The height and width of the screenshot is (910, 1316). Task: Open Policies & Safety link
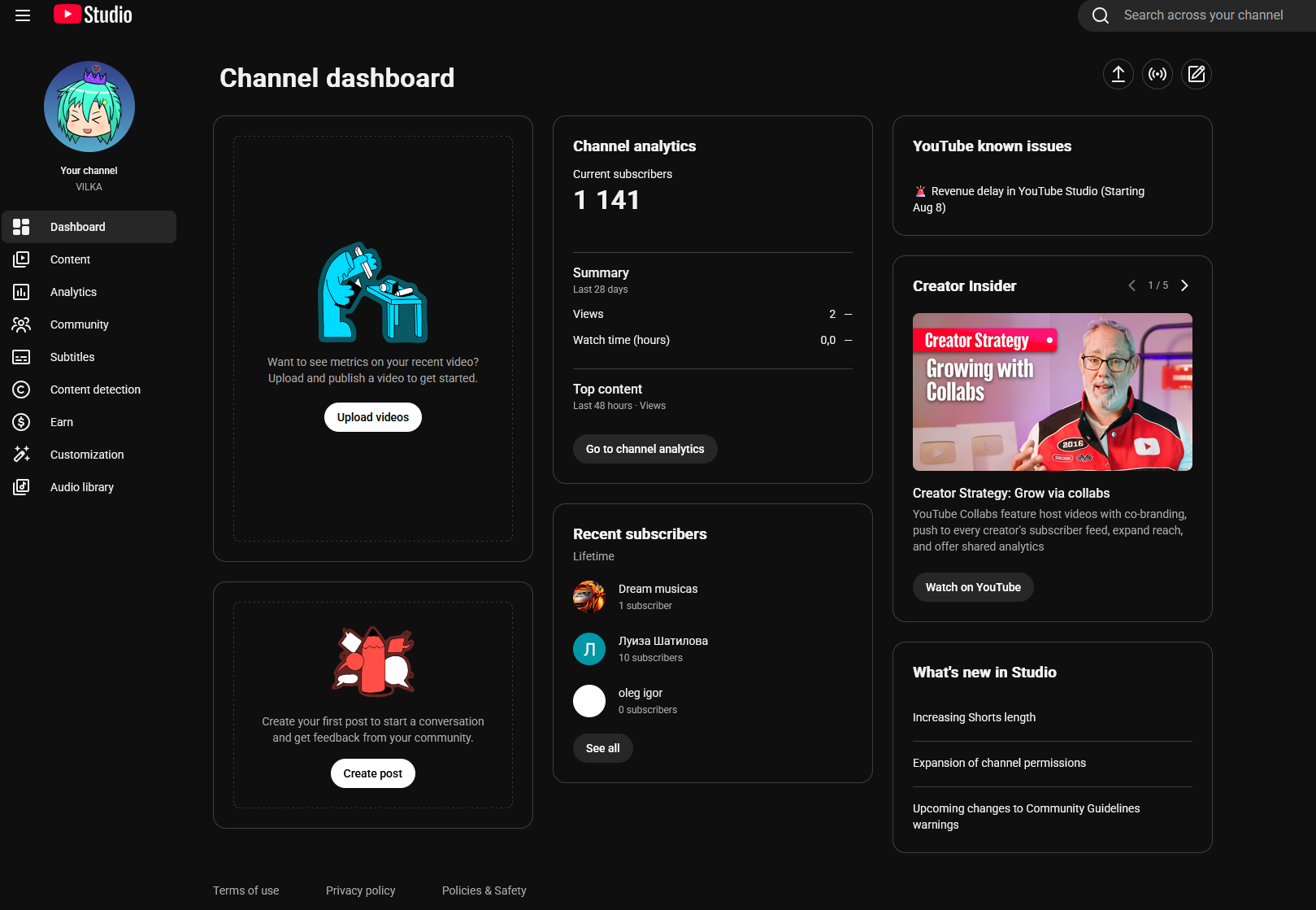click(x=484, y=890)
